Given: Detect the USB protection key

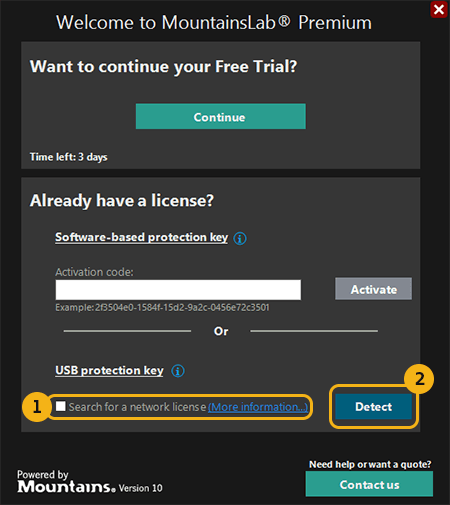Looking at the screenshot, I should pyautogui.click(x=373, y=407).
